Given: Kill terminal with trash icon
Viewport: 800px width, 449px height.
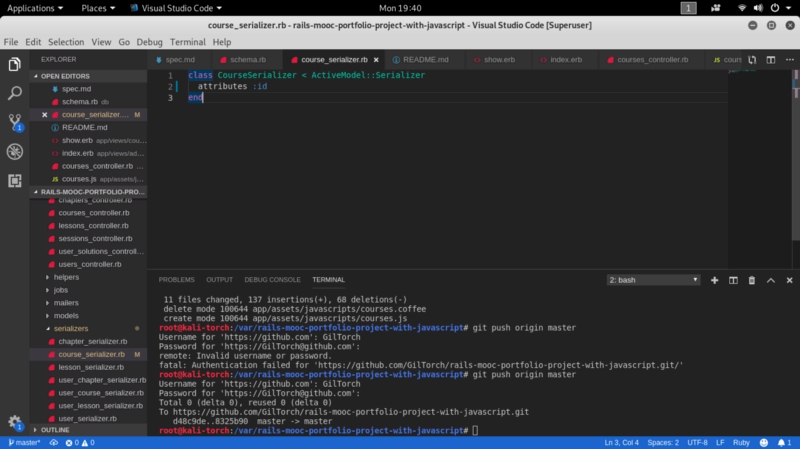Looking at the screenshot, I should tap(752, 280).
